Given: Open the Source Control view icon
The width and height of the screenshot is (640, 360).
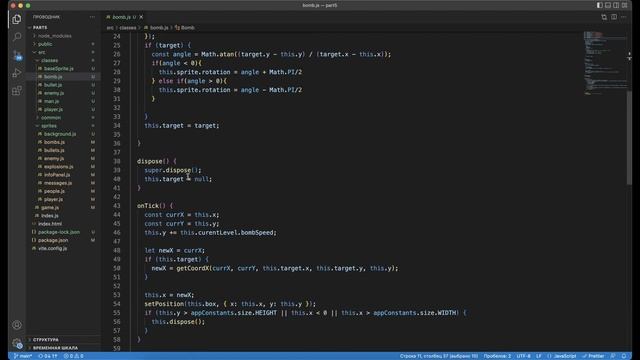Looking at the screenshot, I should pos(17,56).
